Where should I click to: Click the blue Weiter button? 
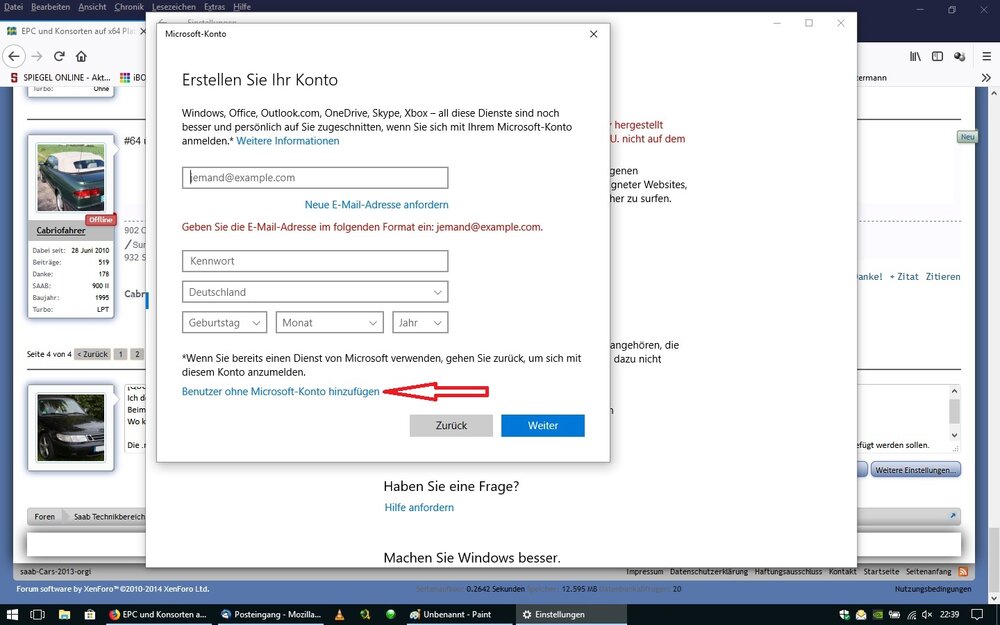(543, 425)
